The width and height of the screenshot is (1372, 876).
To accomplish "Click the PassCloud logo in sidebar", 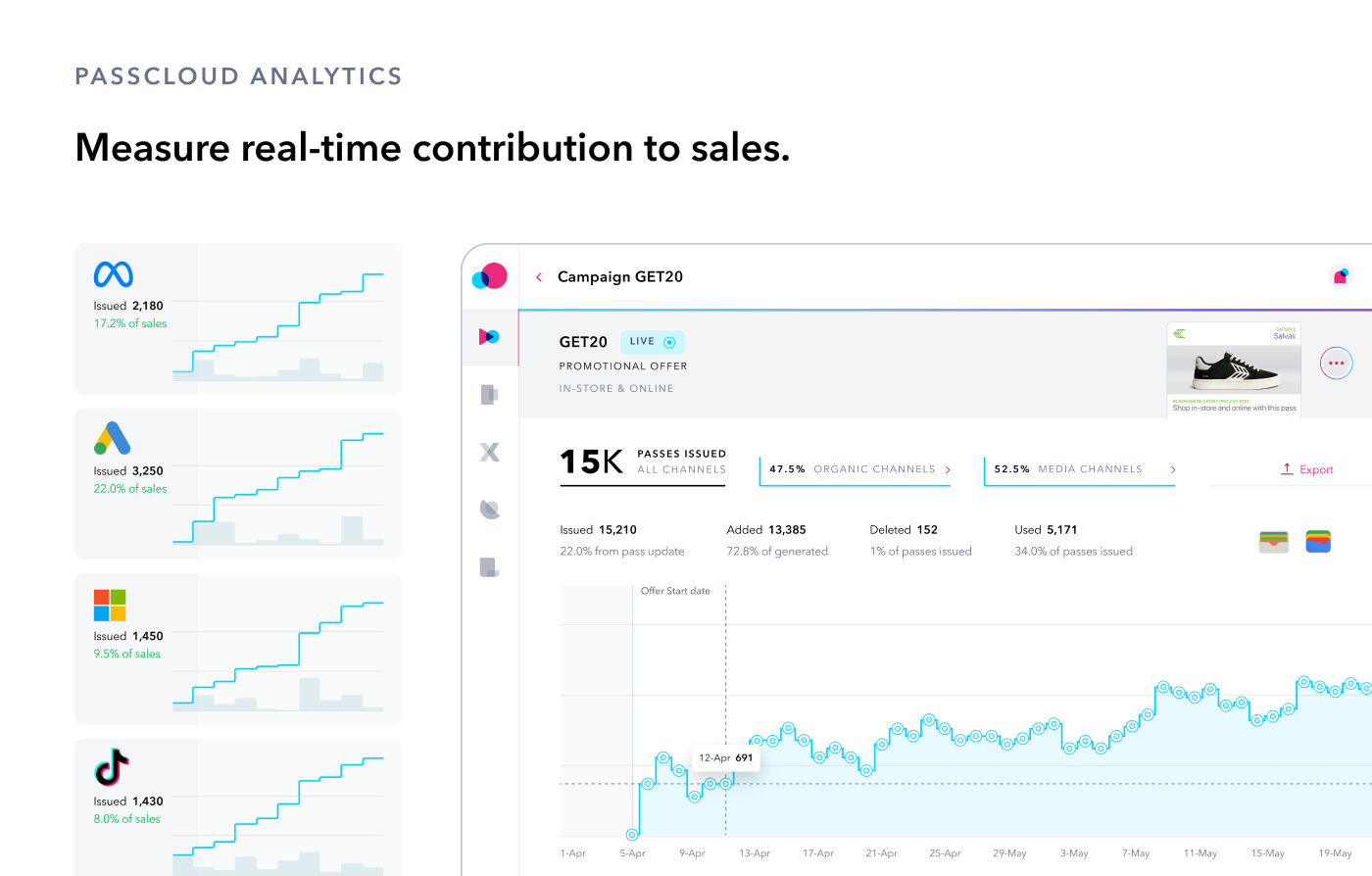I will [x=490, y=276].
